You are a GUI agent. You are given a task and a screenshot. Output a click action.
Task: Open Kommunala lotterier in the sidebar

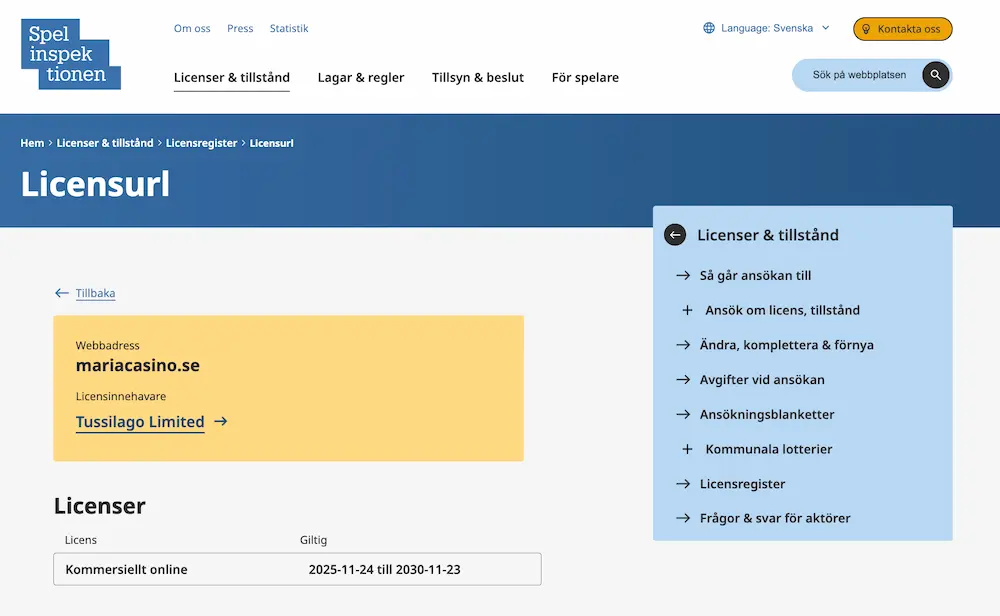click(x=768, y=450)
